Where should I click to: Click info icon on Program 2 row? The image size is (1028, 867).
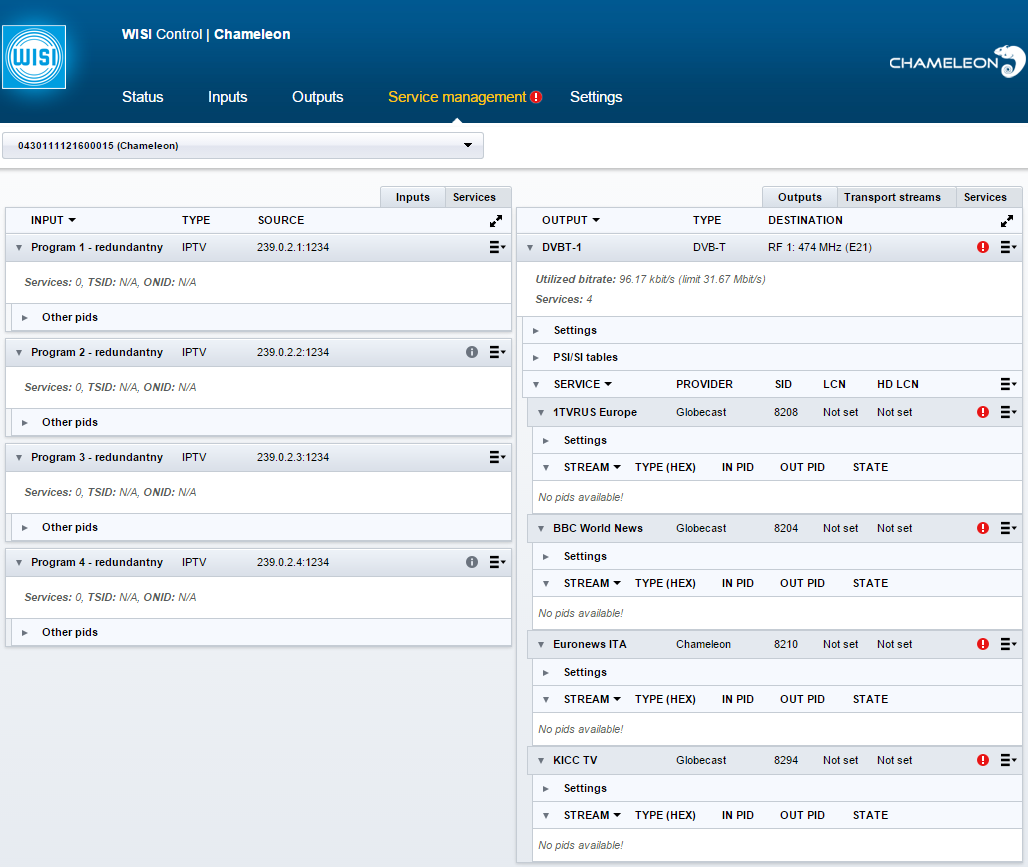[x=472, y=352]
